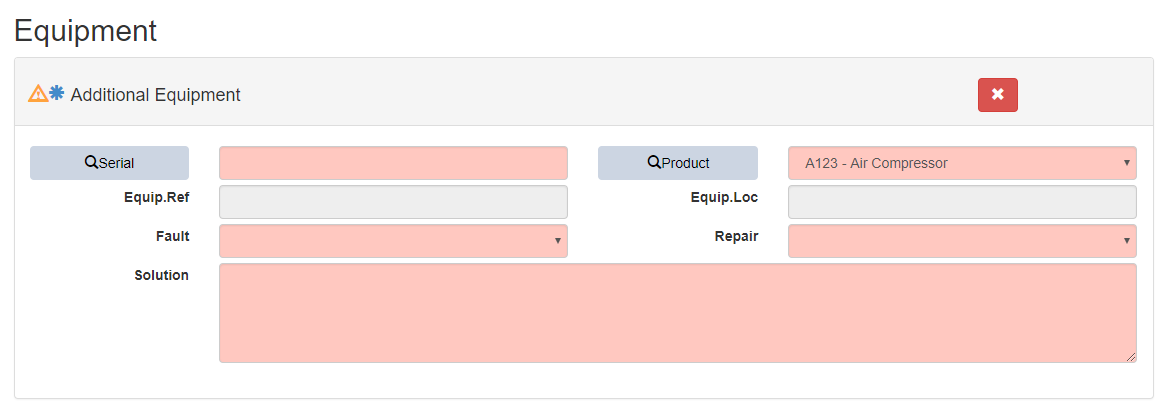Click inside the Solution text area
1165x417 pixels.
point(677,312)
